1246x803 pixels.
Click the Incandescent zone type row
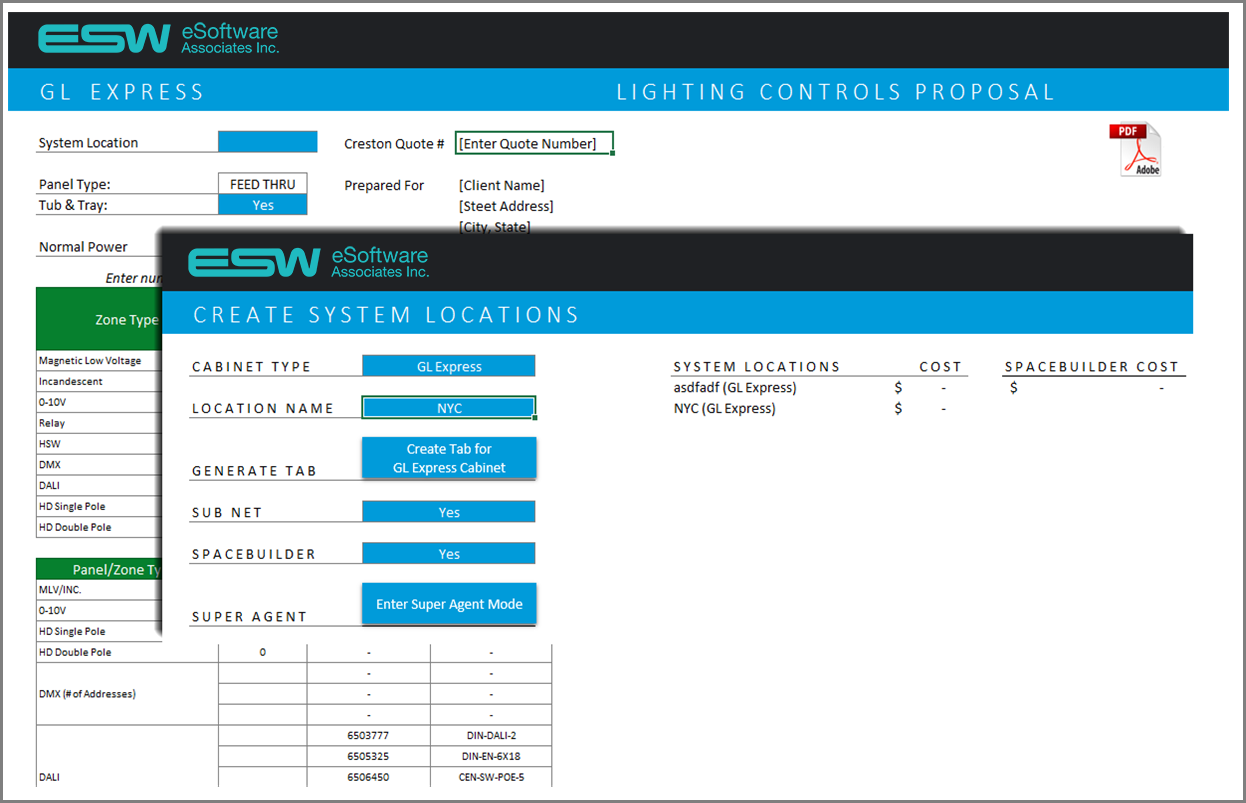(x=97, y=381)
